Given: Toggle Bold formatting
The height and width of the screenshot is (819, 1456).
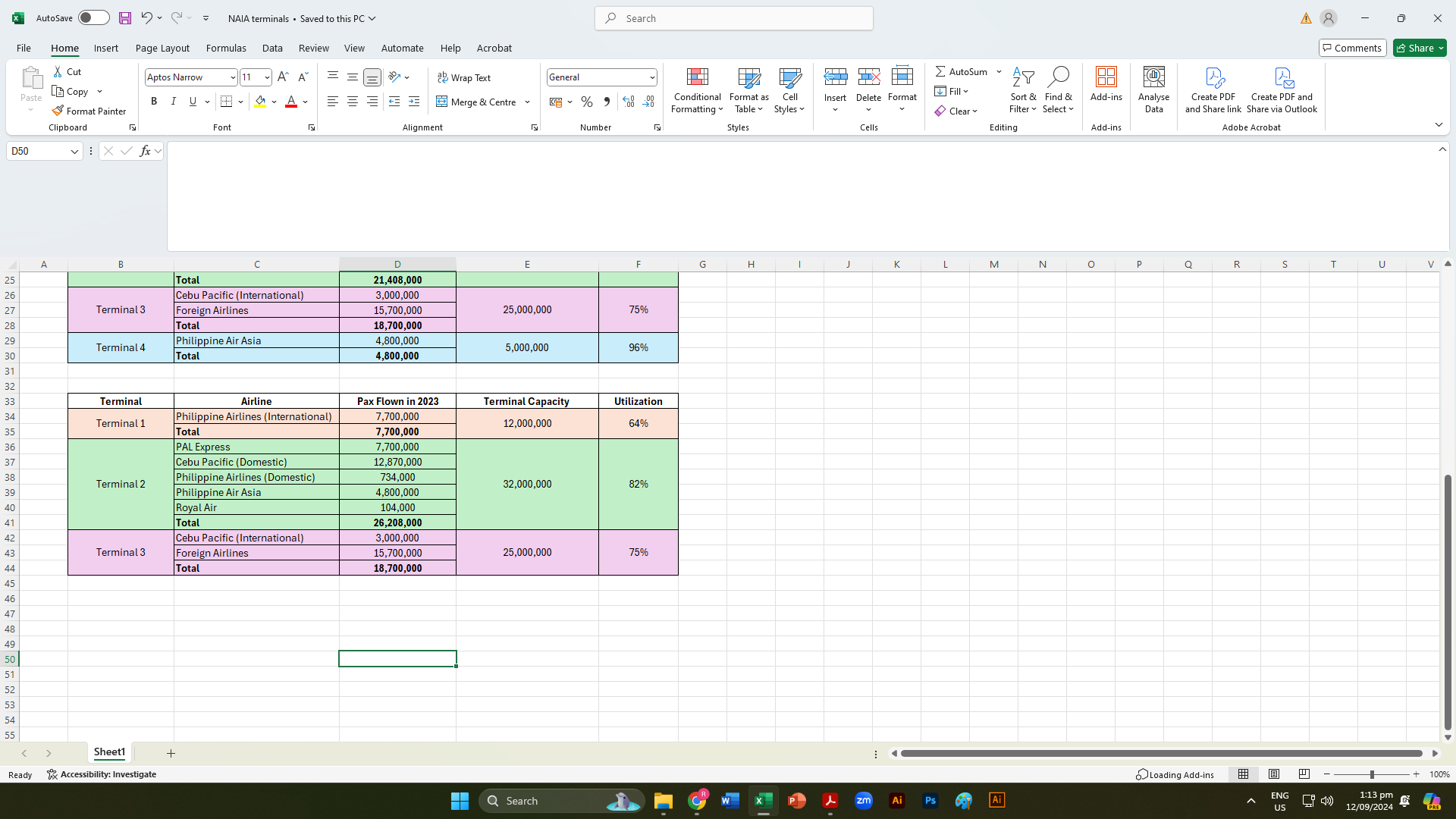Looking at the screenshot, I should pos(154,102).
